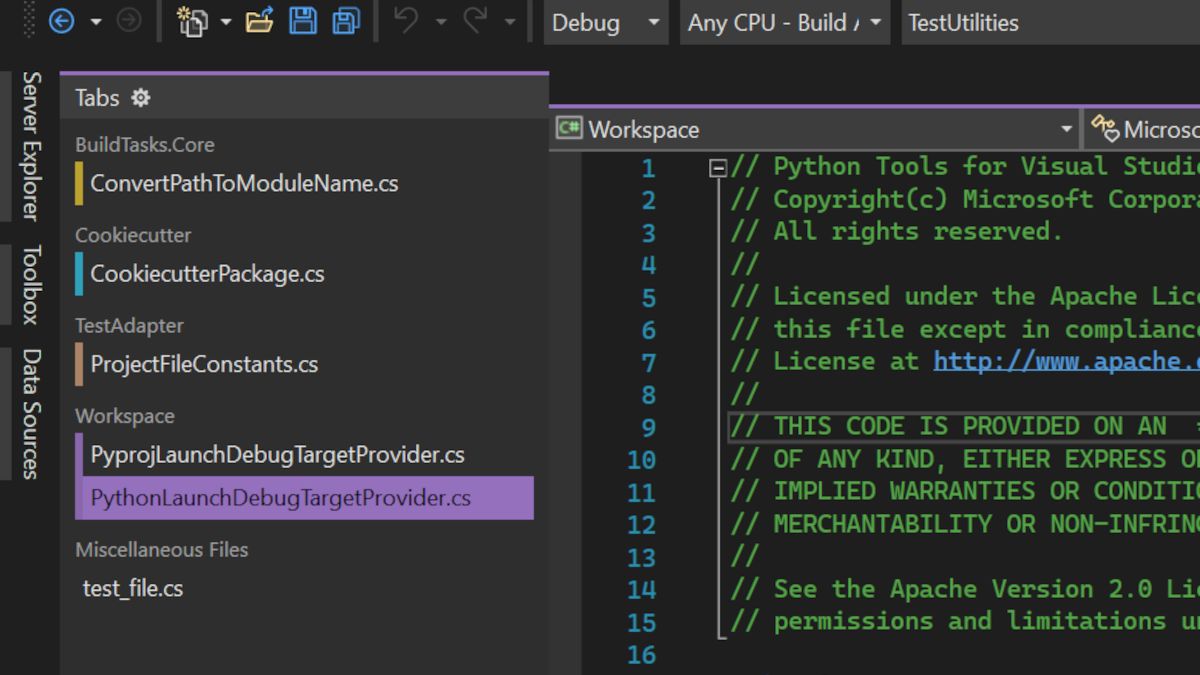Select the TestUtilities startup project box
This screenshot has height=675, width=1200.
[1050, 22]
